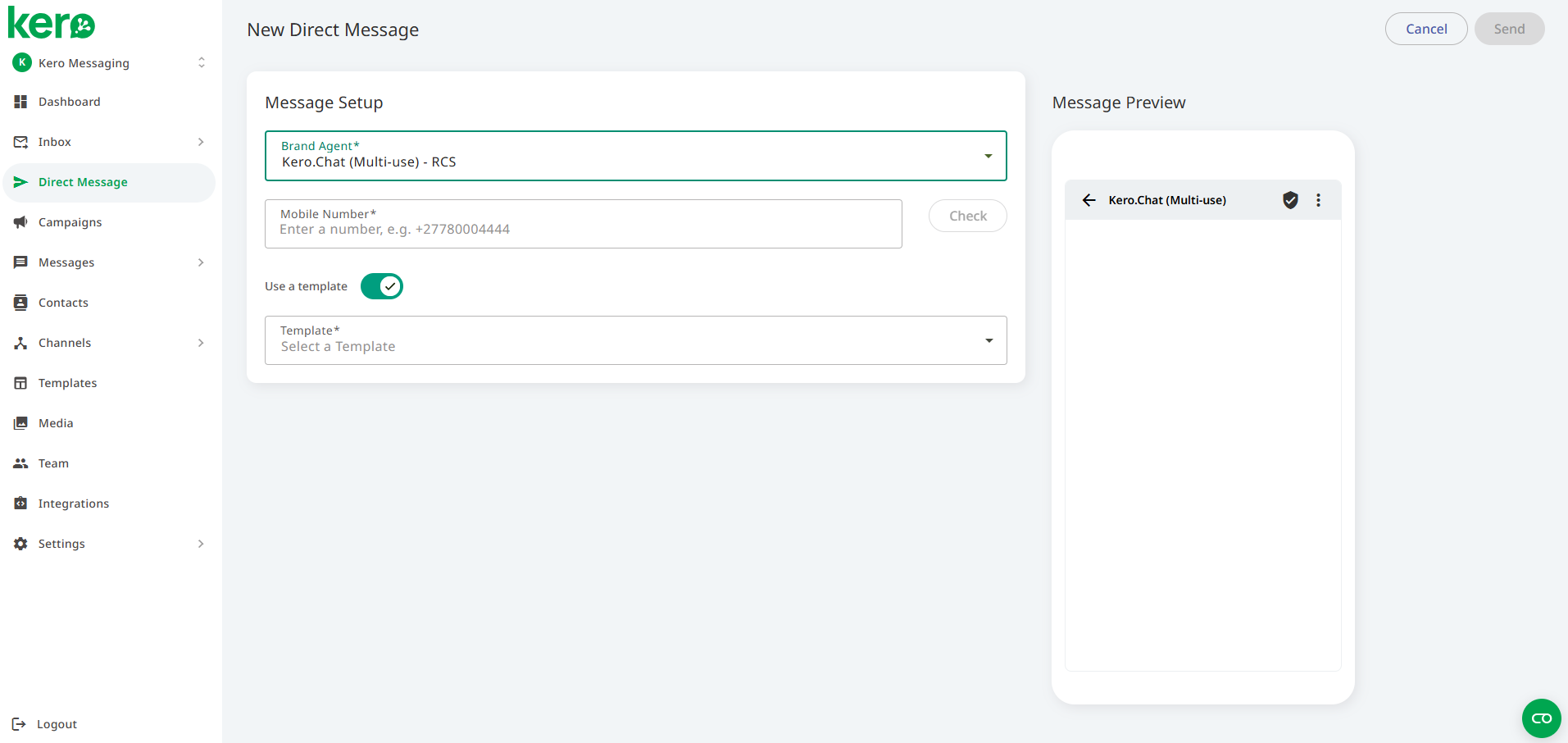Viewport: 1568px width, 743px height.
Task: Expand the Inbox submenu chevron
Action: (201, 142)
